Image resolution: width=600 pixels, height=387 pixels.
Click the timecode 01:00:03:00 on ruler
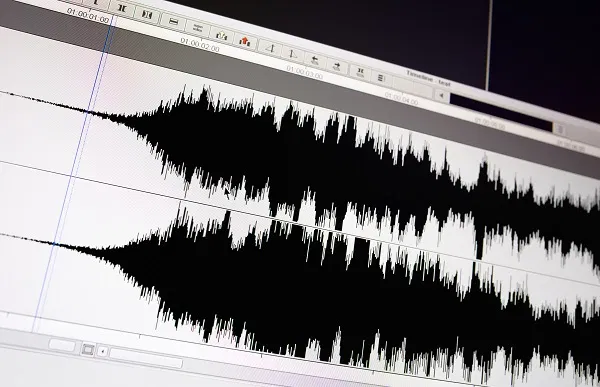click(304, 72)
